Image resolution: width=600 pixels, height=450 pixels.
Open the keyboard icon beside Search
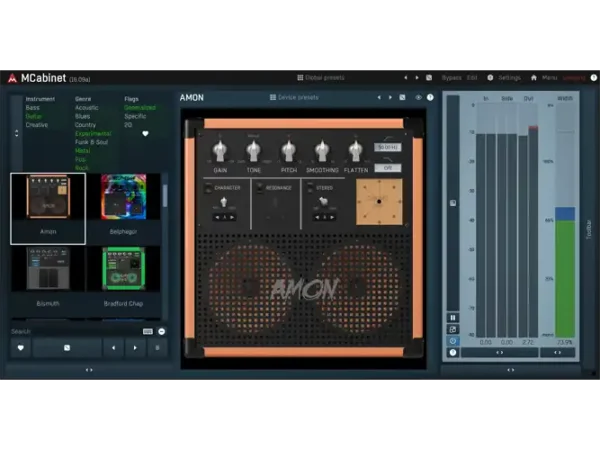click(148, 331)
